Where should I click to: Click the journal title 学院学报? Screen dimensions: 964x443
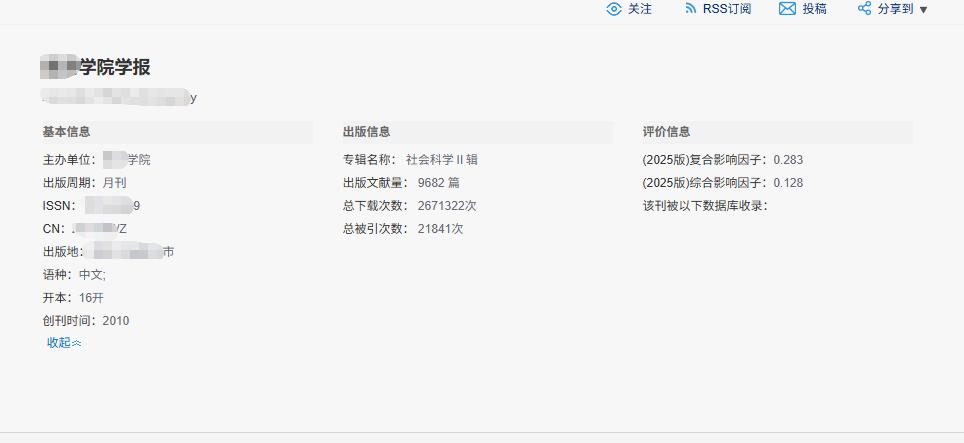[114, 67]
